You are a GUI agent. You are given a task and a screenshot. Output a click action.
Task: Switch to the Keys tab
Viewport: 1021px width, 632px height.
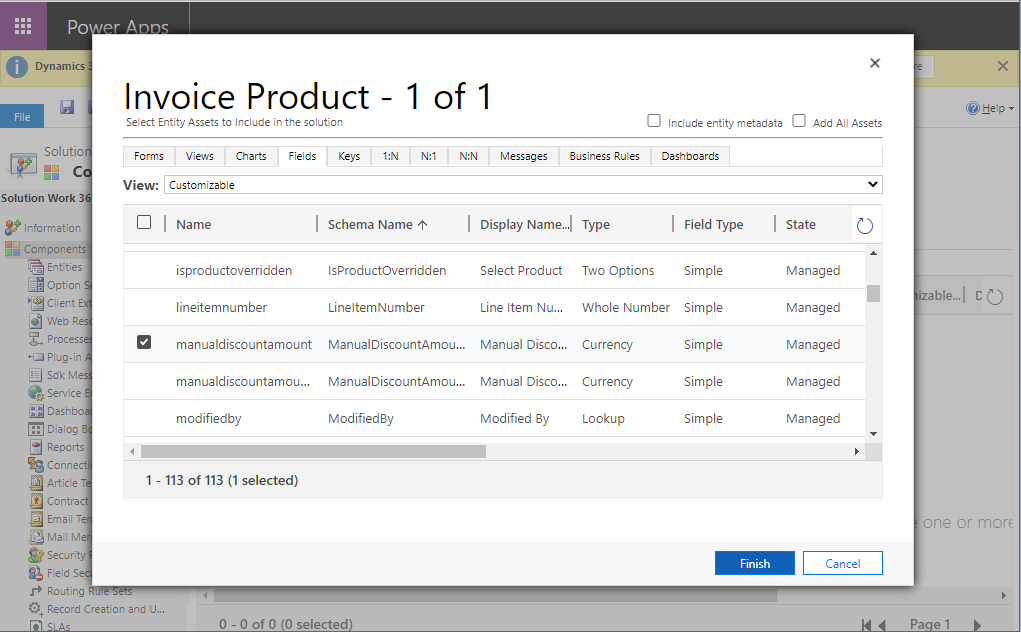349,156
